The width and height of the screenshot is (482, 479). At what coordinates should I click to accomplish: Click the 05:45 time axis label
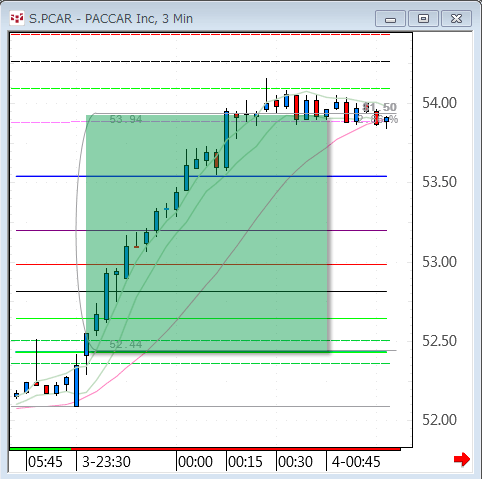coord(45,462)
